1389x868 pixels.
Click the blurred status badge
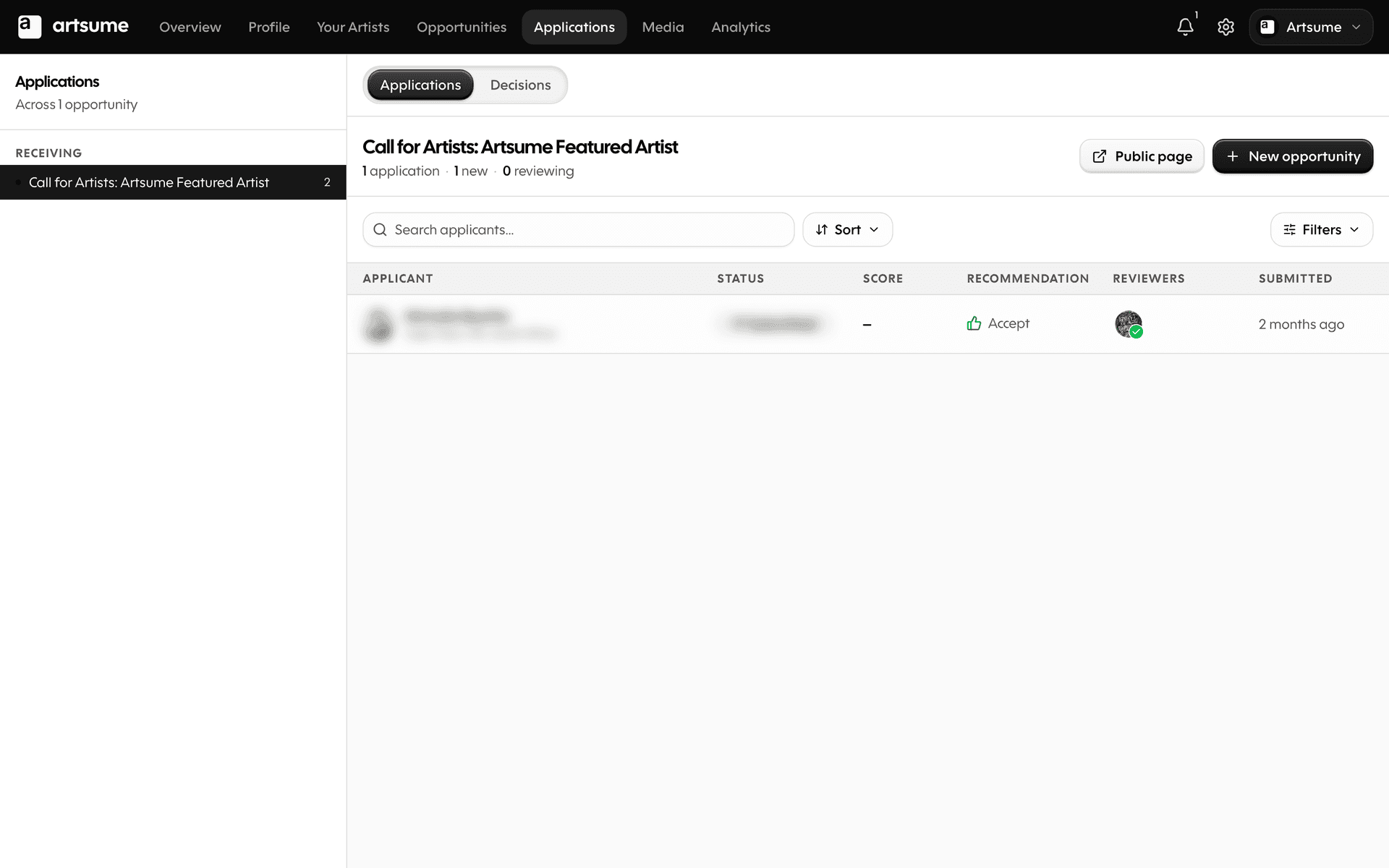[x=774, y=323]
